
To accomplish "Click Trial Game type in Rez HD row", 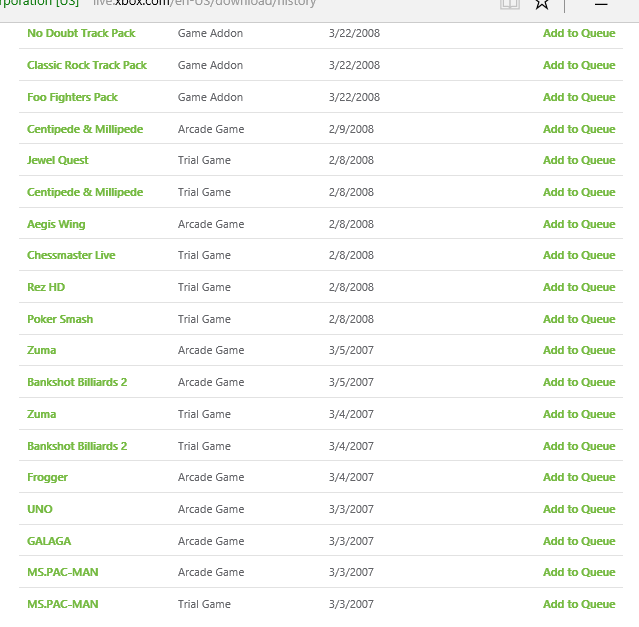I will (x=204, y=287).
